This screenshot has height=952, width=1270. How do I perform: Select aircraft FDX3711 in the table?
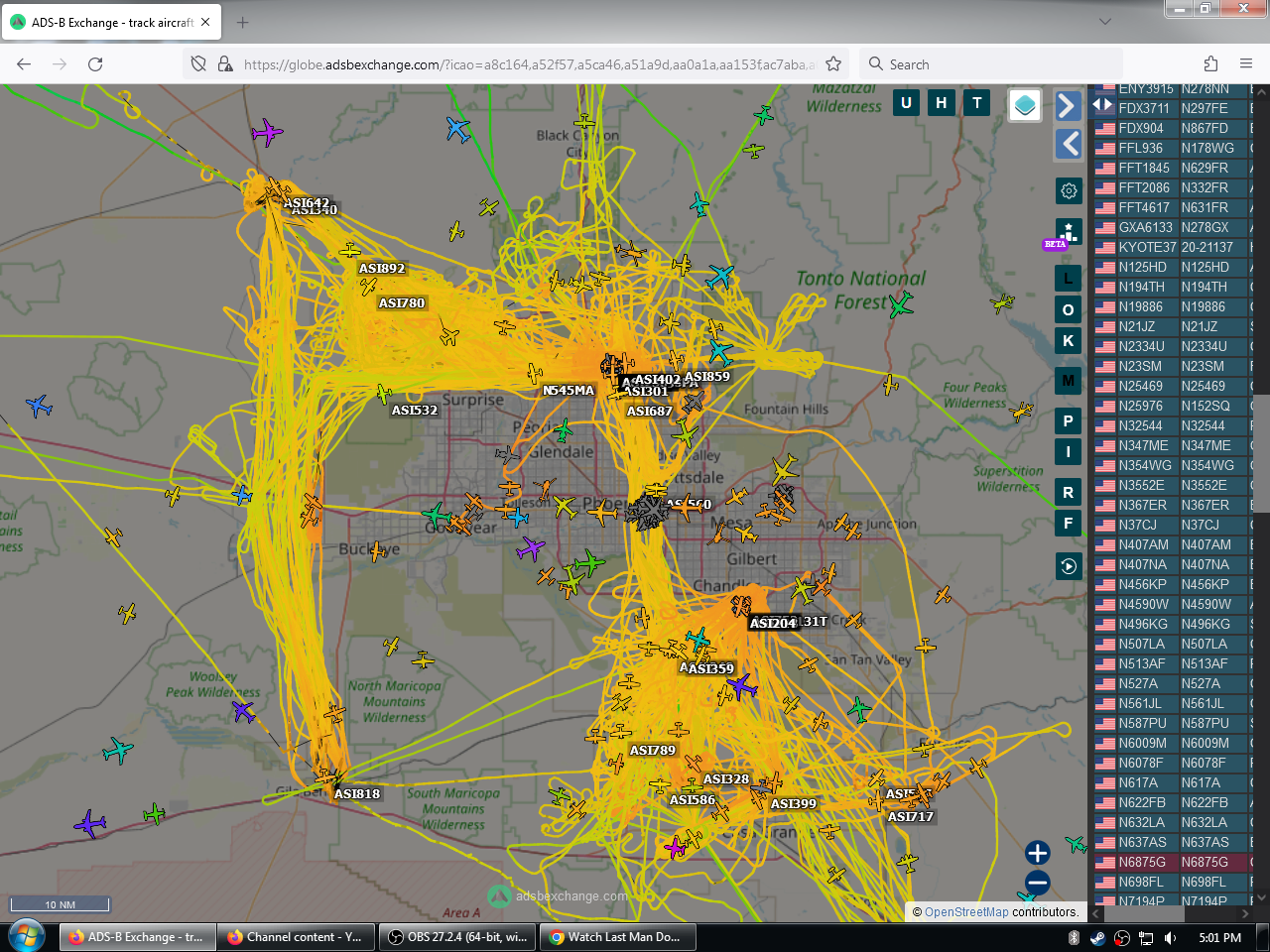click(1173, 108)
